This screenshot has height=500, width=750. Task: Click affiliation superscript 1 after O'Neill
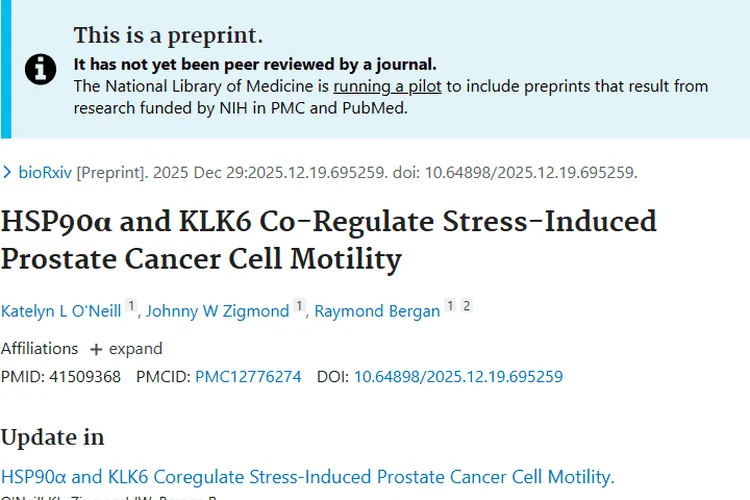[x=131, y=307]
